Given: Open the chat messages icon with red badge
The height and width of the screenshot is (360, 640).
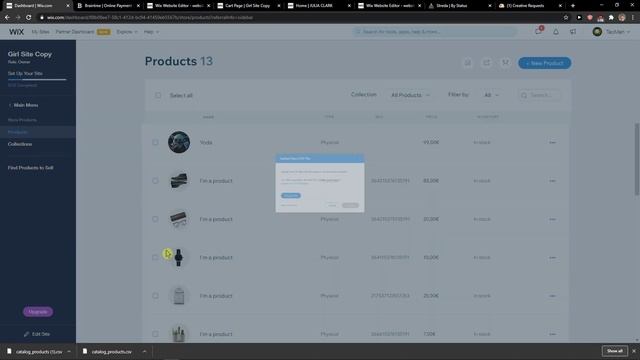Looking at the screenshot, I should tap(538, 31).
